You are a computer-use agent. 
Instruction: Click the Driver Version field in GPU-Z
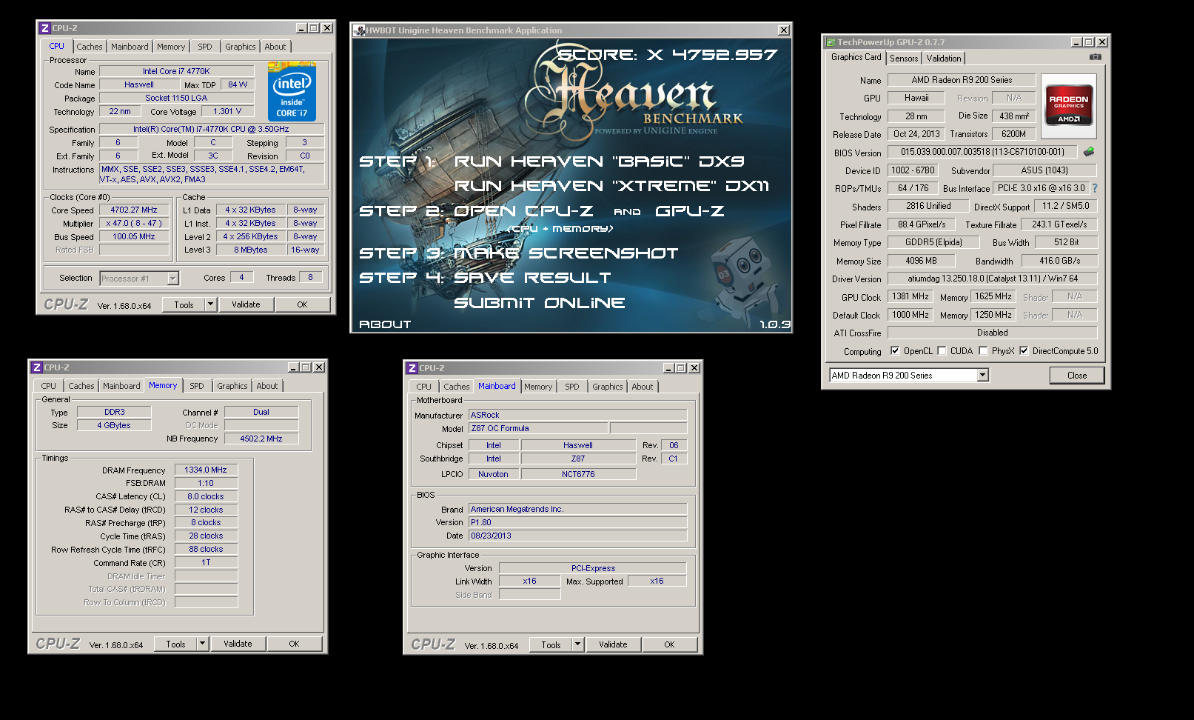[x=992, y=279]
